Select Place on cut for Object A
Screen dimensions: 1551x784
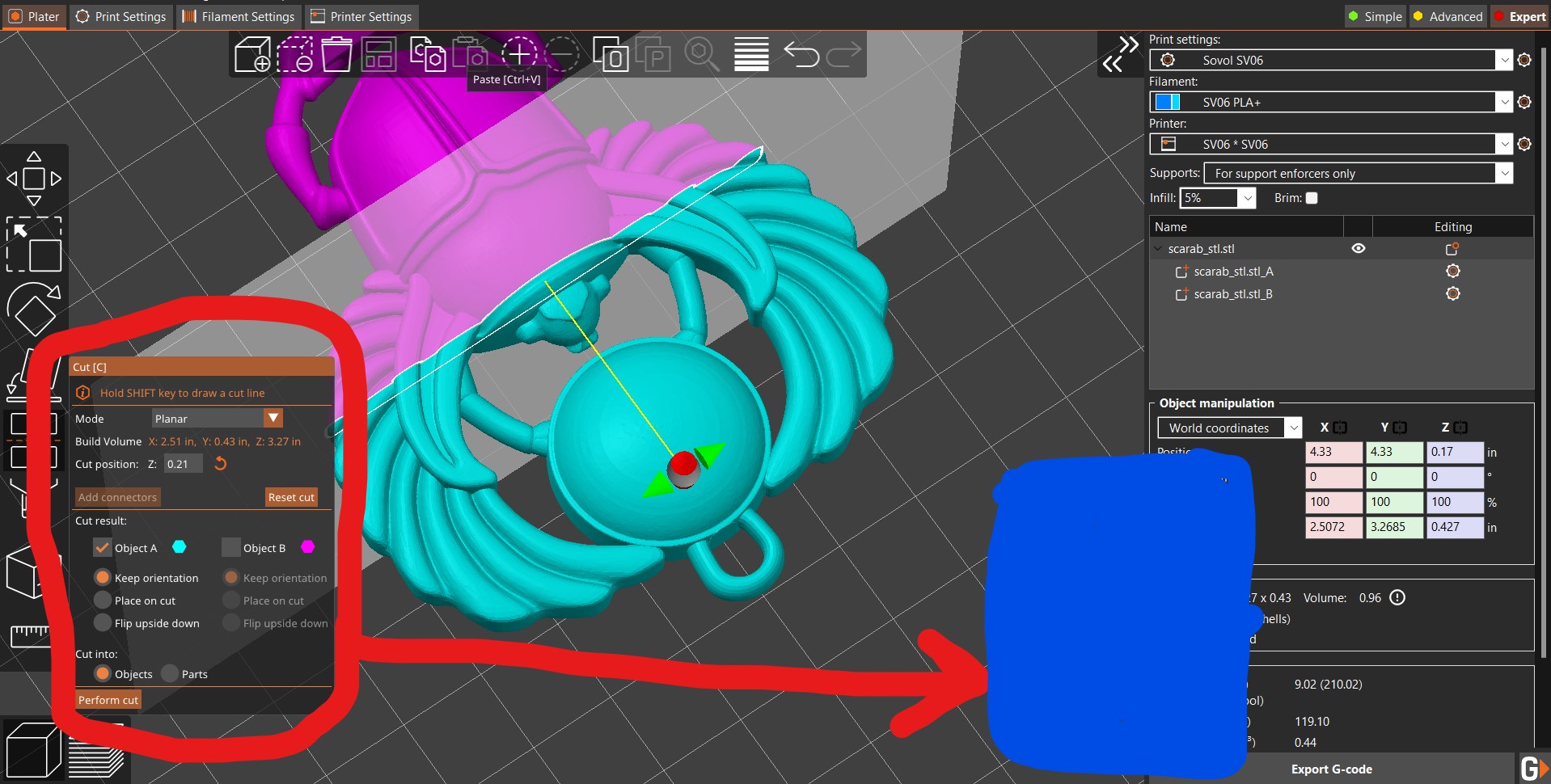(x=103, y=600)
